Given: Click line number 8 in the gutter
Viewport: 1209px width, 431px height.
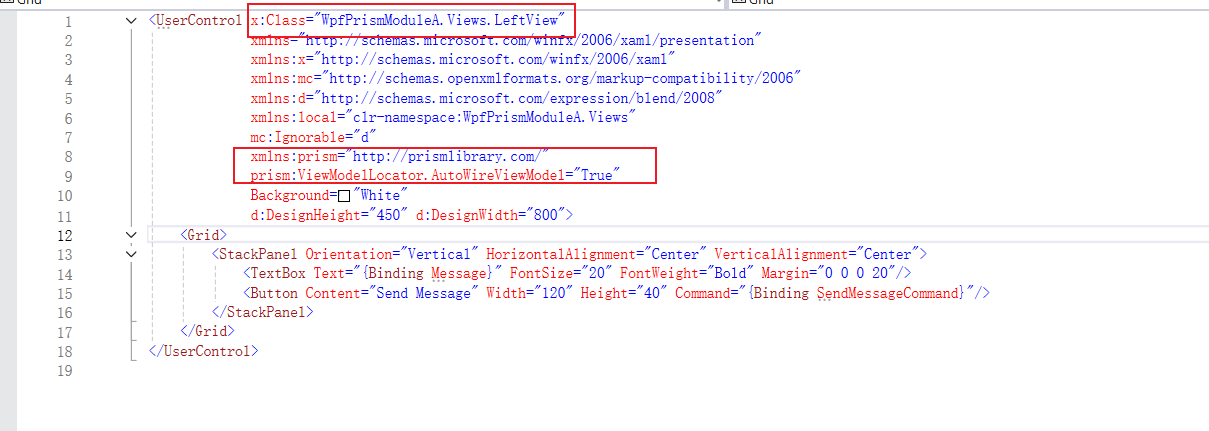Looking at the screenshot, I should tap(69, 157).
